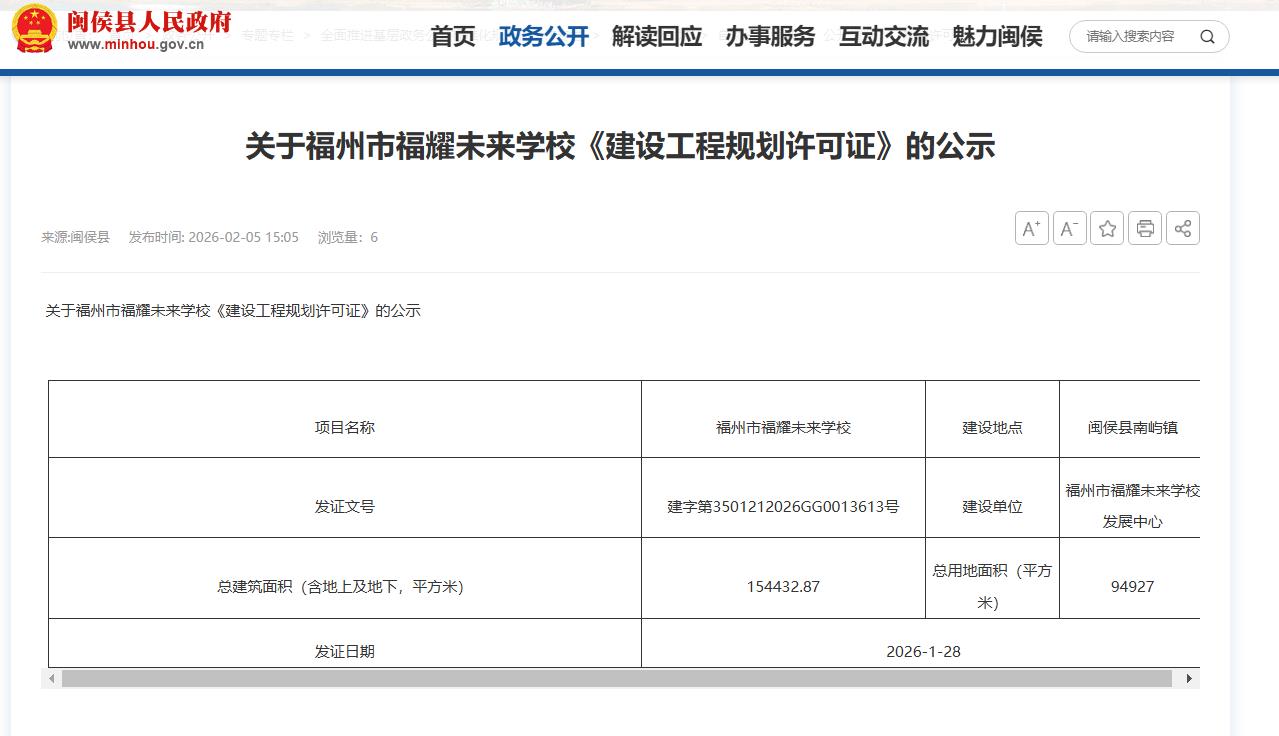Open the 政务公开 menu item
1279x736 pixels.
click(544, 37)
